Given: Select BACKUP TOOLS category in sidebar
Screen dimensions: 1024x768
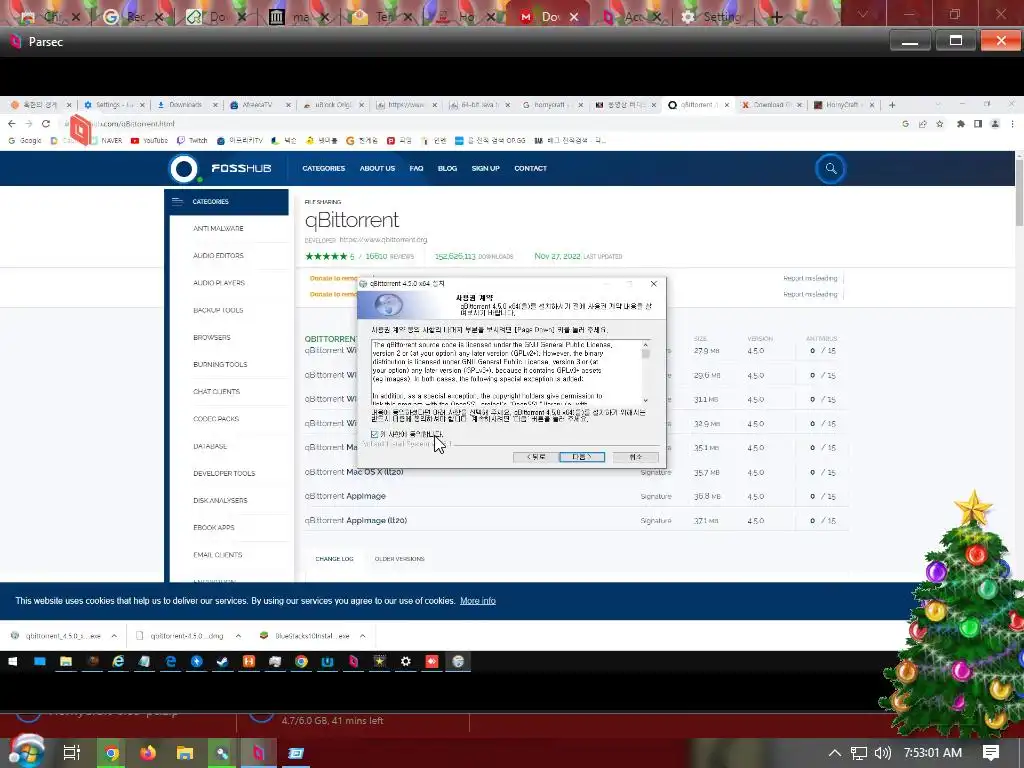Looking at the screenshot, I should pos(218,310).
